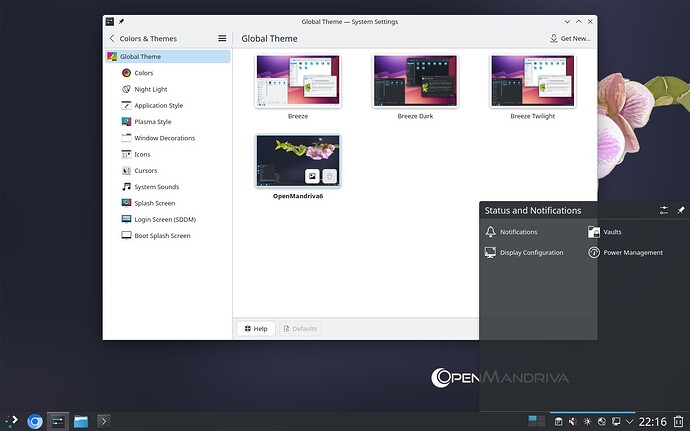Go back from Colors & Themes
690x431 pixels.
tap(112, 39)
